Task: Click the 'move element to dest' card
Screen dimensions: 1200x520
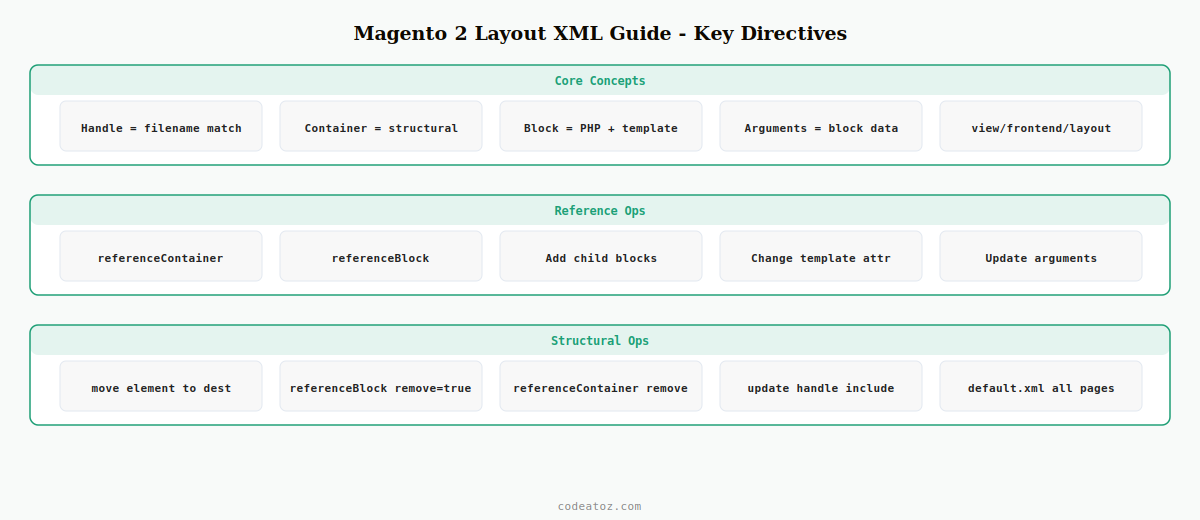Action: [161, 386]
